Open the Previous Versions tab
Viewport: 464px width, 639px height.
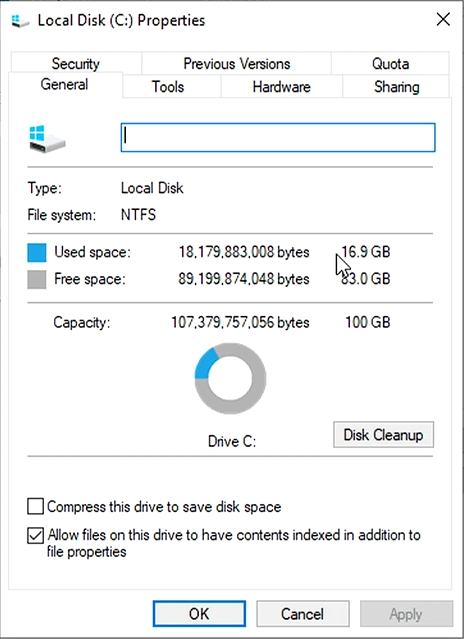pos(237,64)
